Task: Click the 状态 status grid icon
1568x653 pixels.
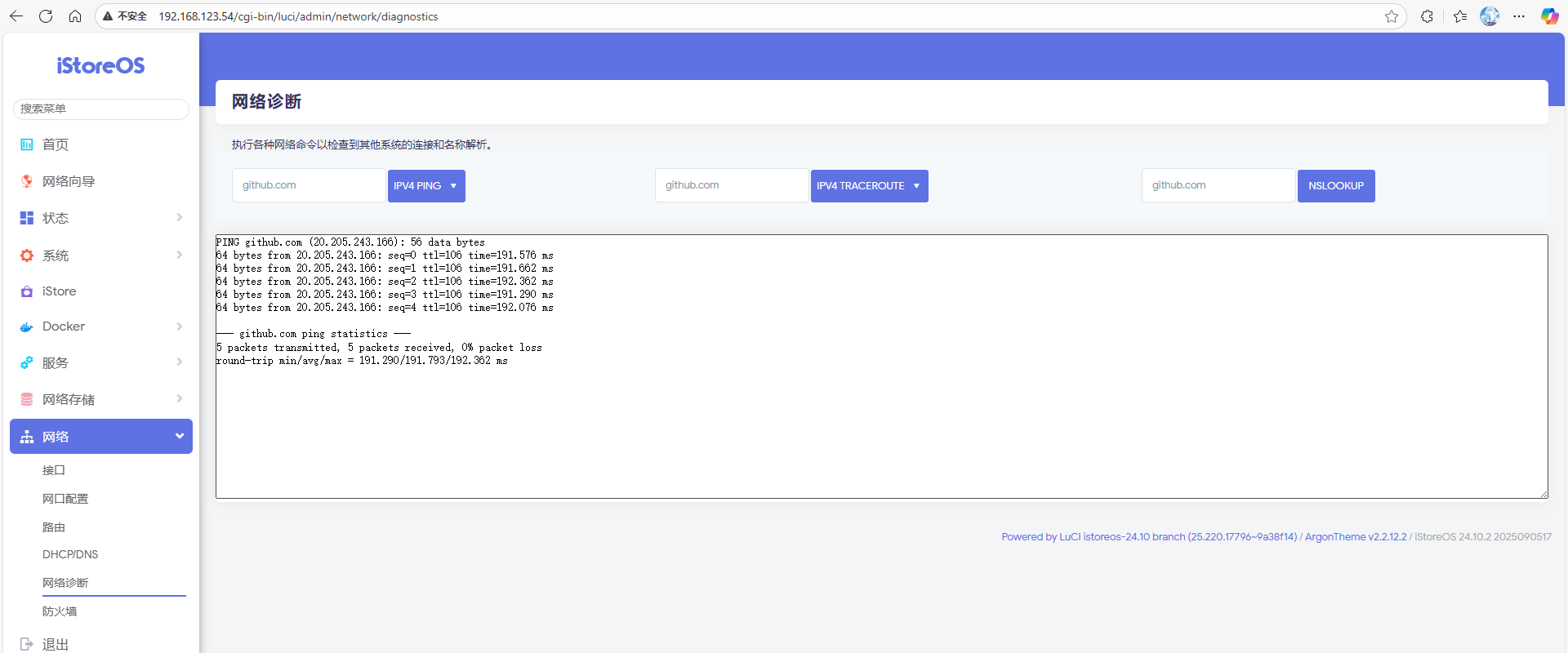Action: pyautogui.click(x=27, y=218)
